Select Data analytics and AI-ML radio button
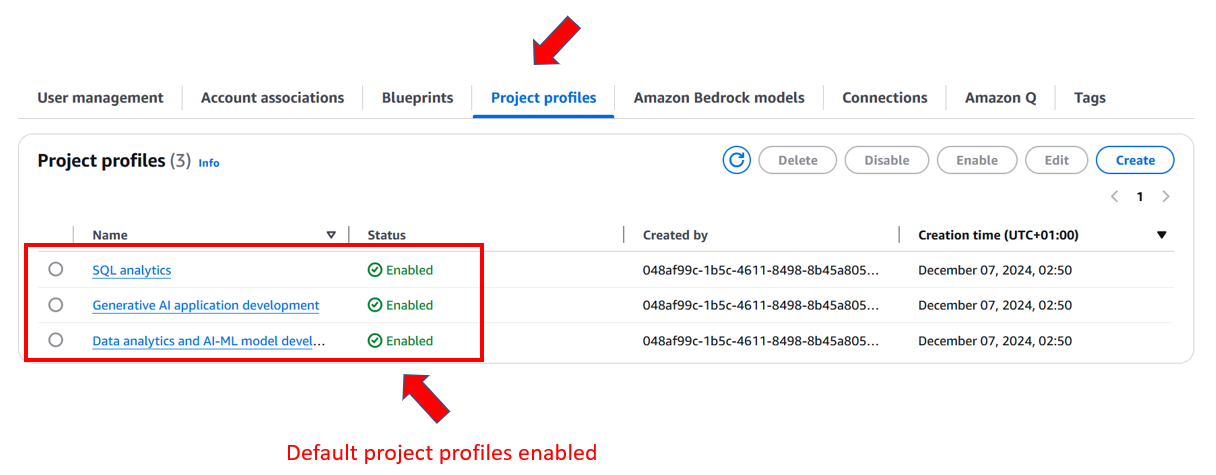1216x475 pixels. tap(56, 340)
